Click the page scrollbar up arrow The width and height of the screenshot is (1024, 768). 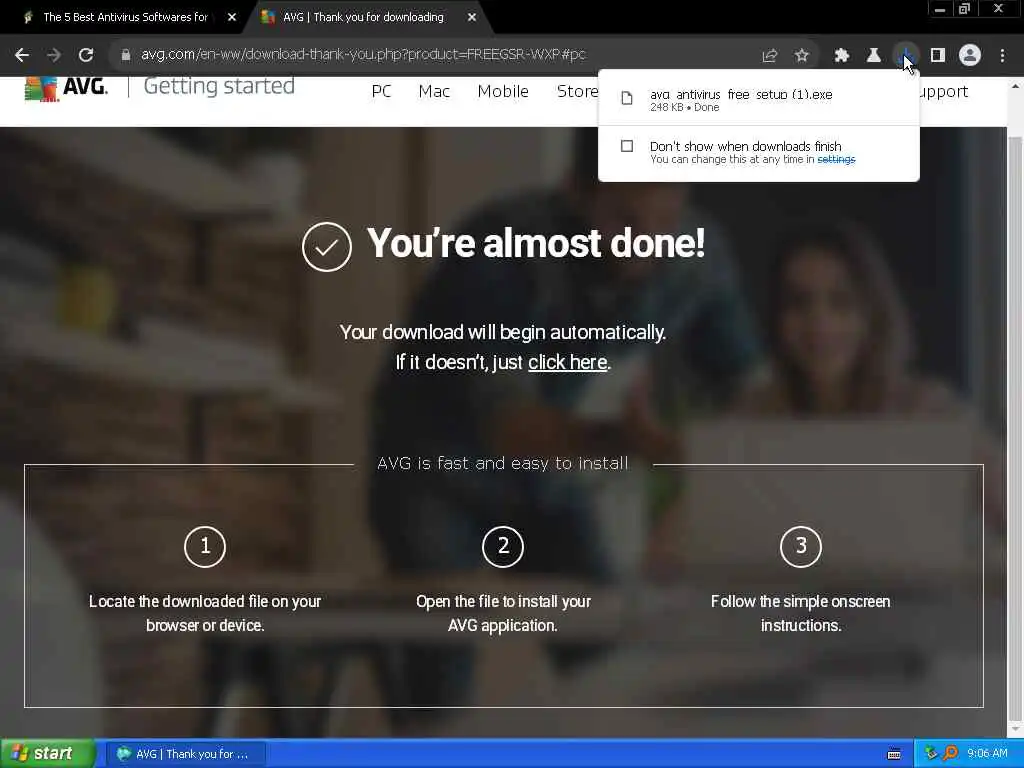click(1016, 86)
